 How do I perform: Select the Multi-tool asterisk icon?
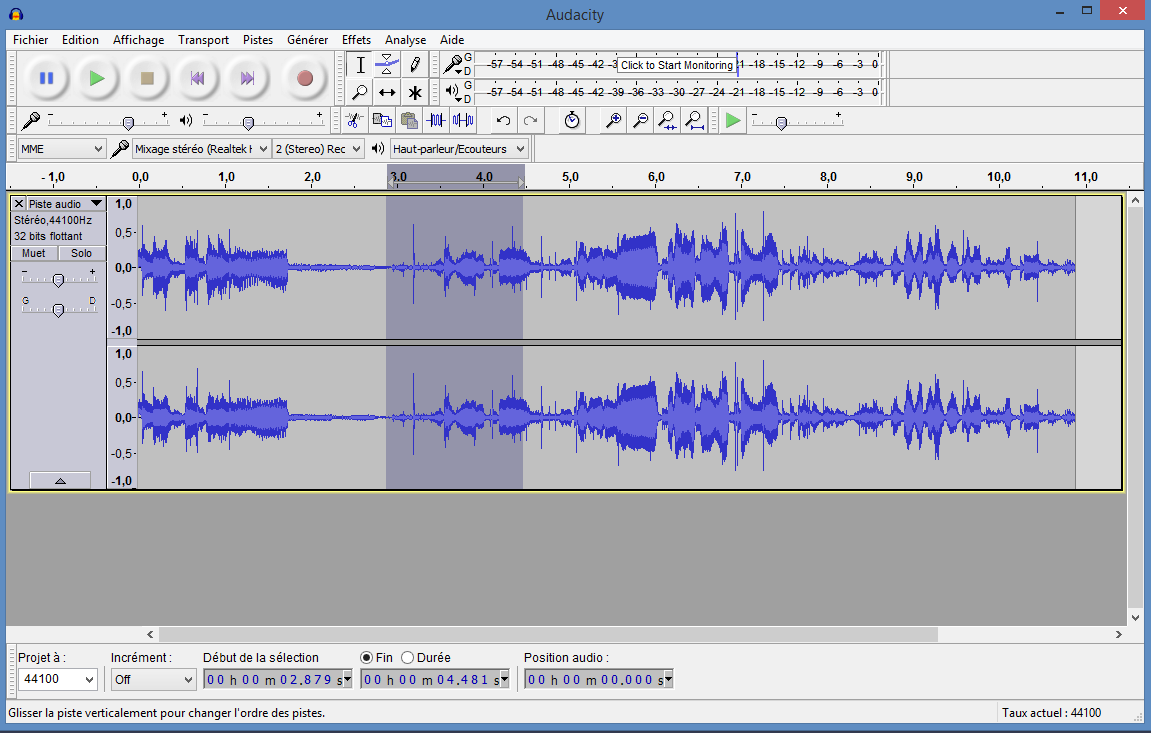pos(415,92)
